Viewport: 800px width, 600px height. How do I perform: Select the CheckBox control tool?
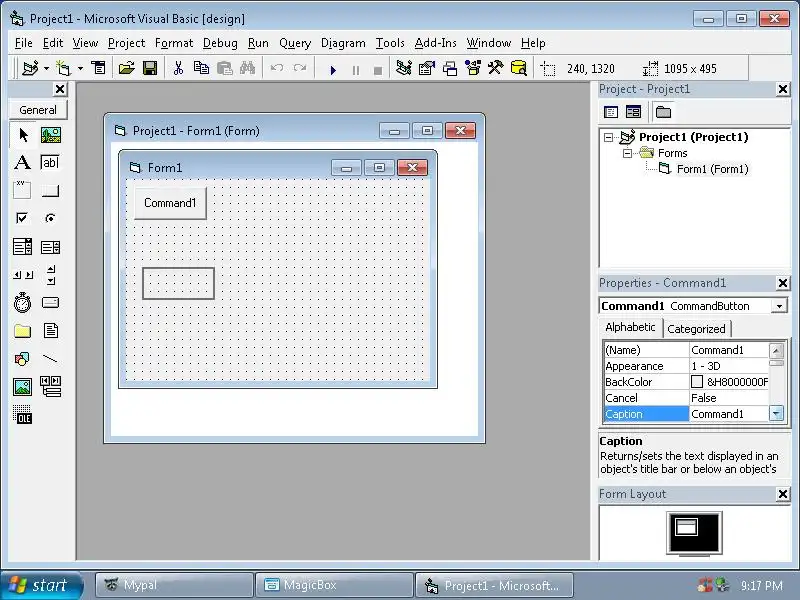[22, 218]
